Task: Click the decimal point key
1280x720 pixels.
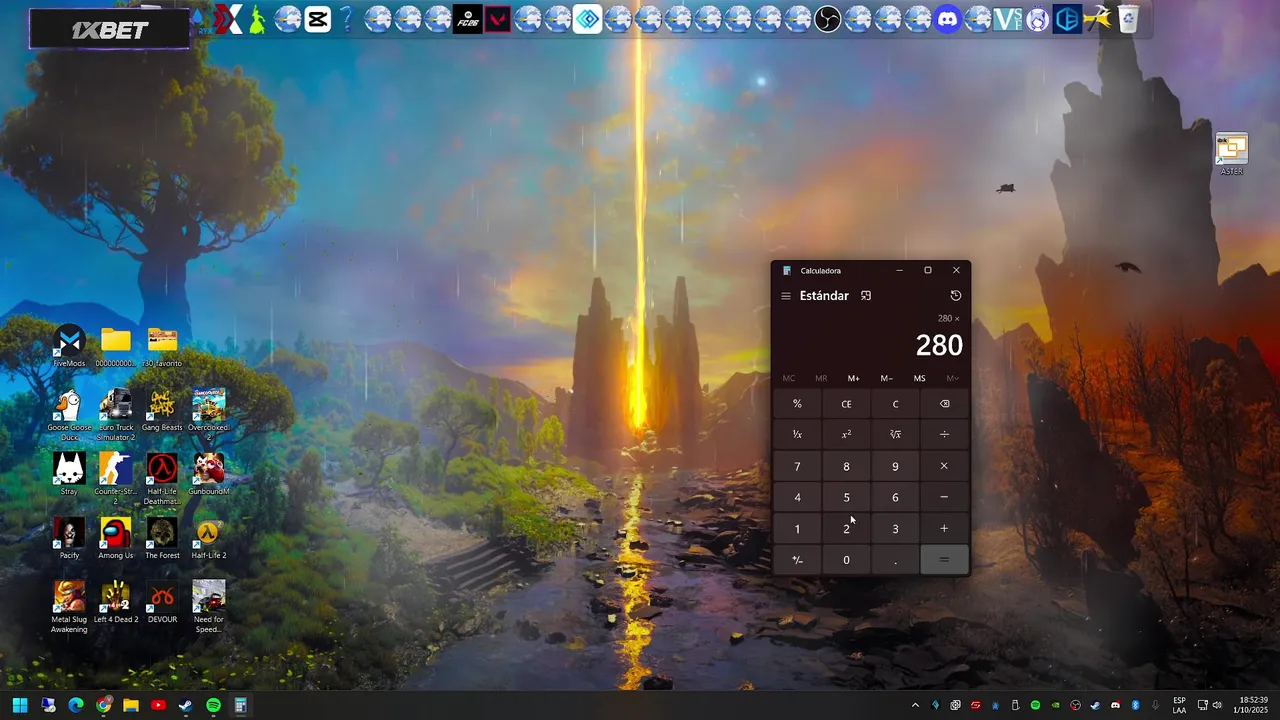Action: [x=895, y=560]
